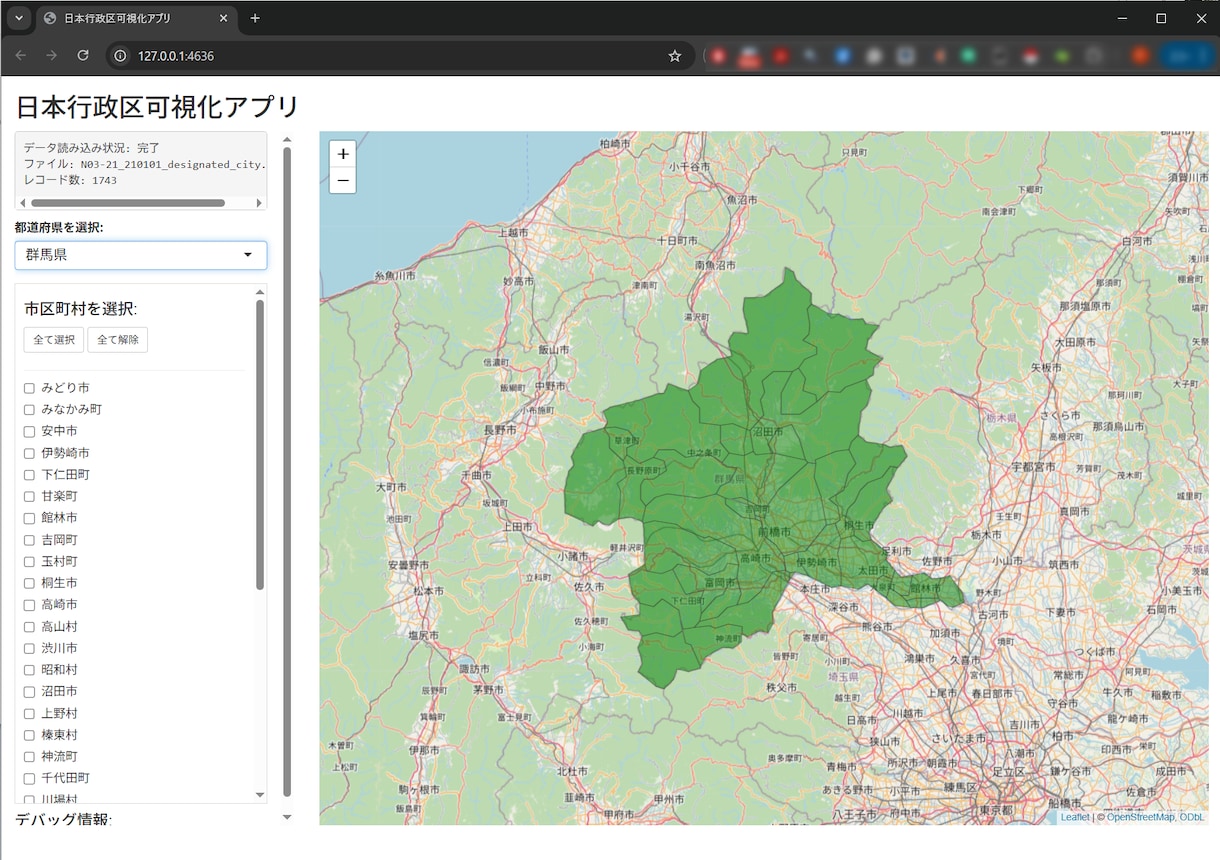Zoom out the map with minus button
Image resolution: width=1220 pixels, height=860 pixels.
tap(343, 180)
